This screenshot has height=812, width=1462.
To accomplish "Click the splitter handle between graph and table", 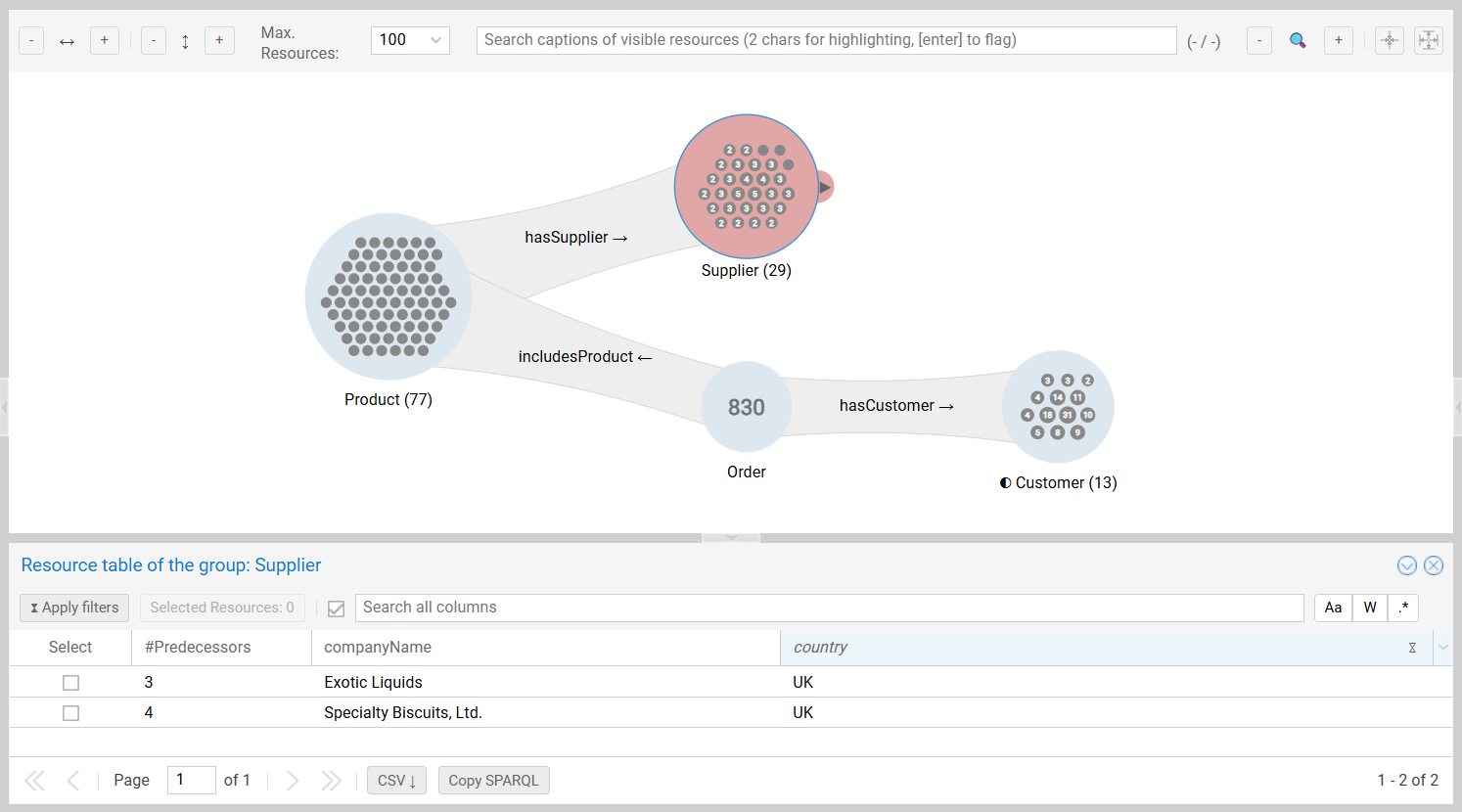I will [x=731, y=538].
